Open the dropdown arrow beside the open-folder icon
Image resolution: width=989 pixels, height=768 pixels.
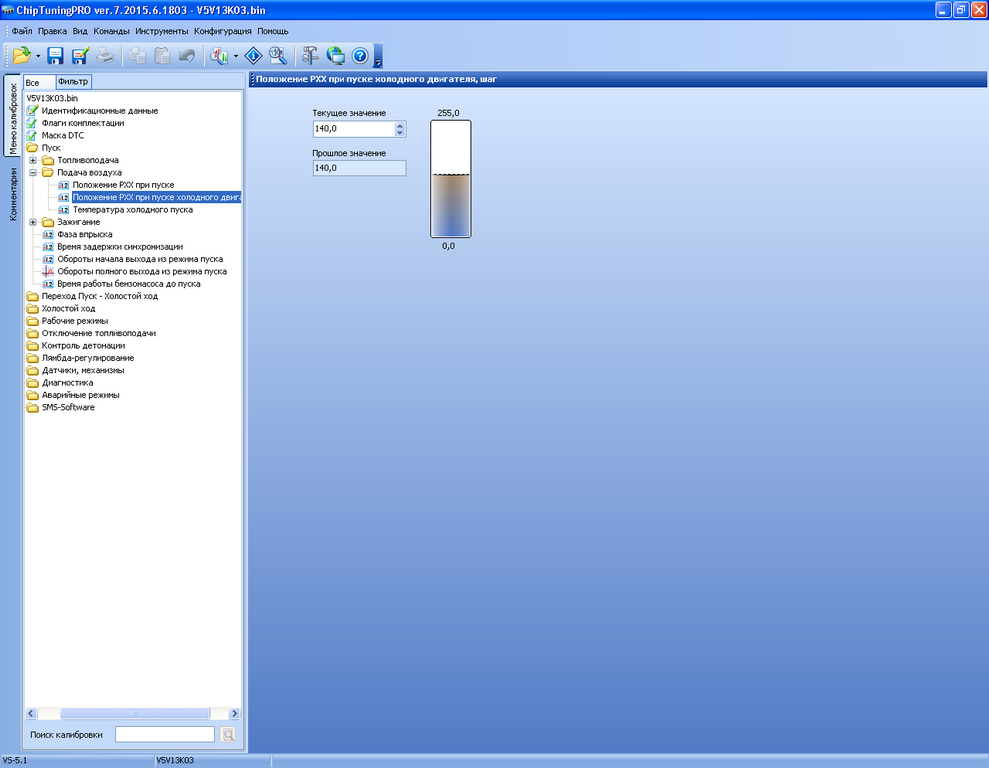(x=38, y=56)
